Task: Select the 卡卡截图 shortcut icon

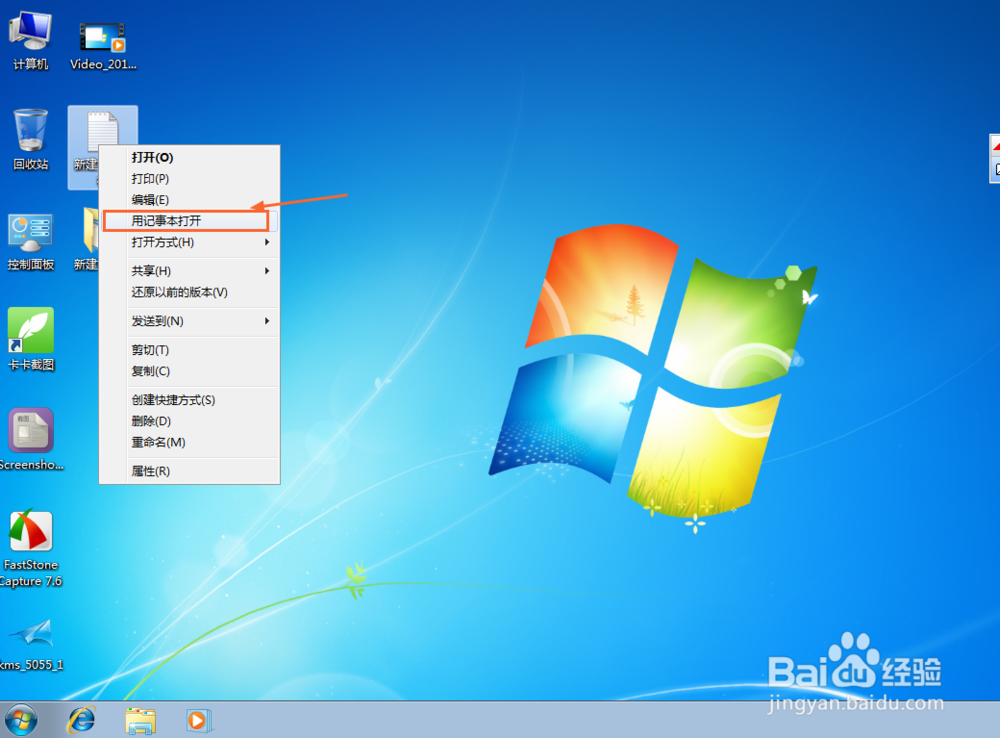Action: [30, 339]
